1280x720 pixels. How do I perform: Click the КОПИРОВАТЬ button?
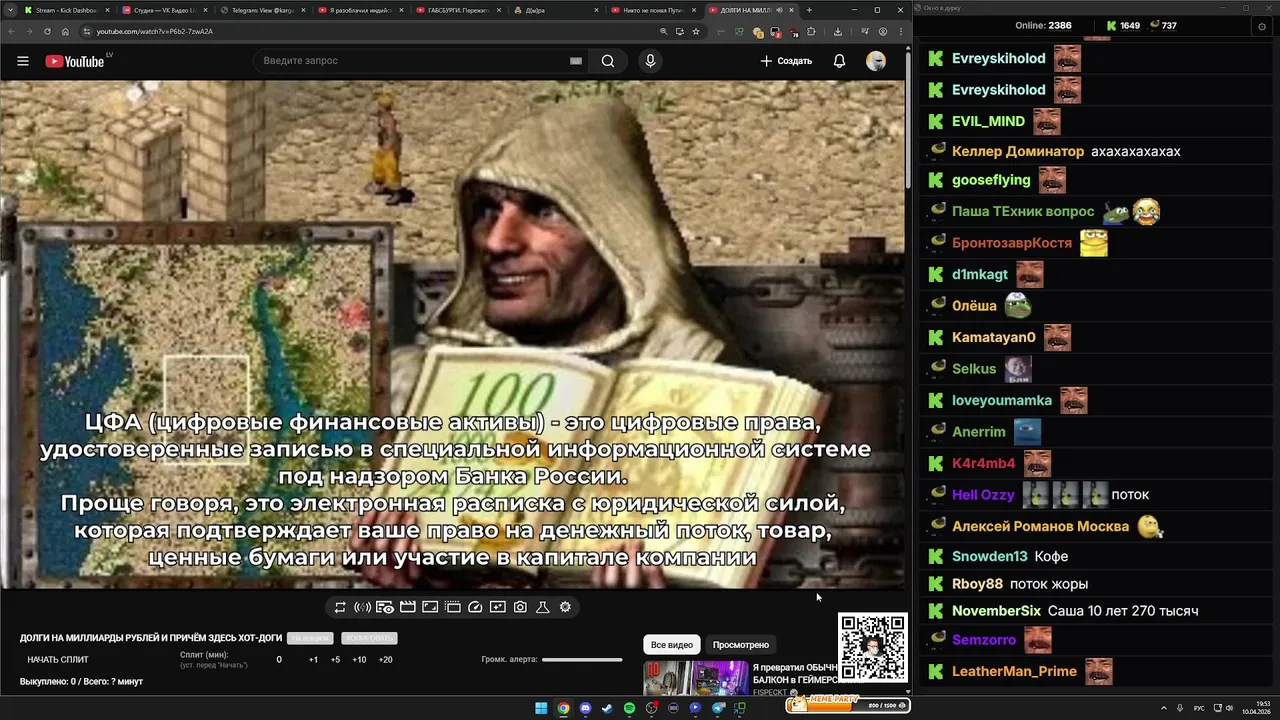[369, 638]
